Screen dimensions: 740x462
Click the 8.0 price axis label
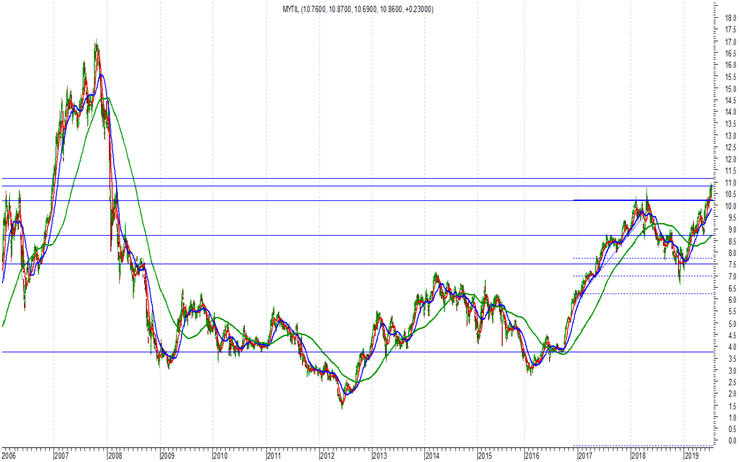[732, 253]
